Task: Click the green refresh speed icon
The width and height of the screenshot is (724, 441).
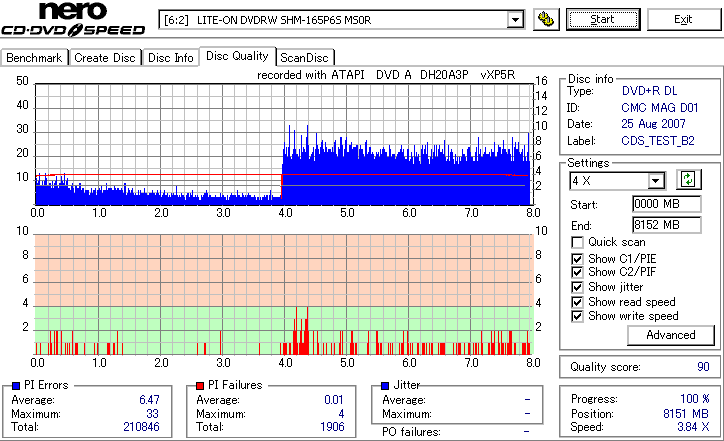Action: 688,179
